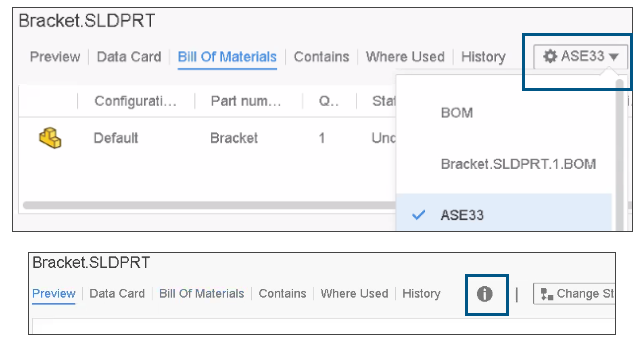Select the checked ASE33 list entry

[x=504, y=215]
